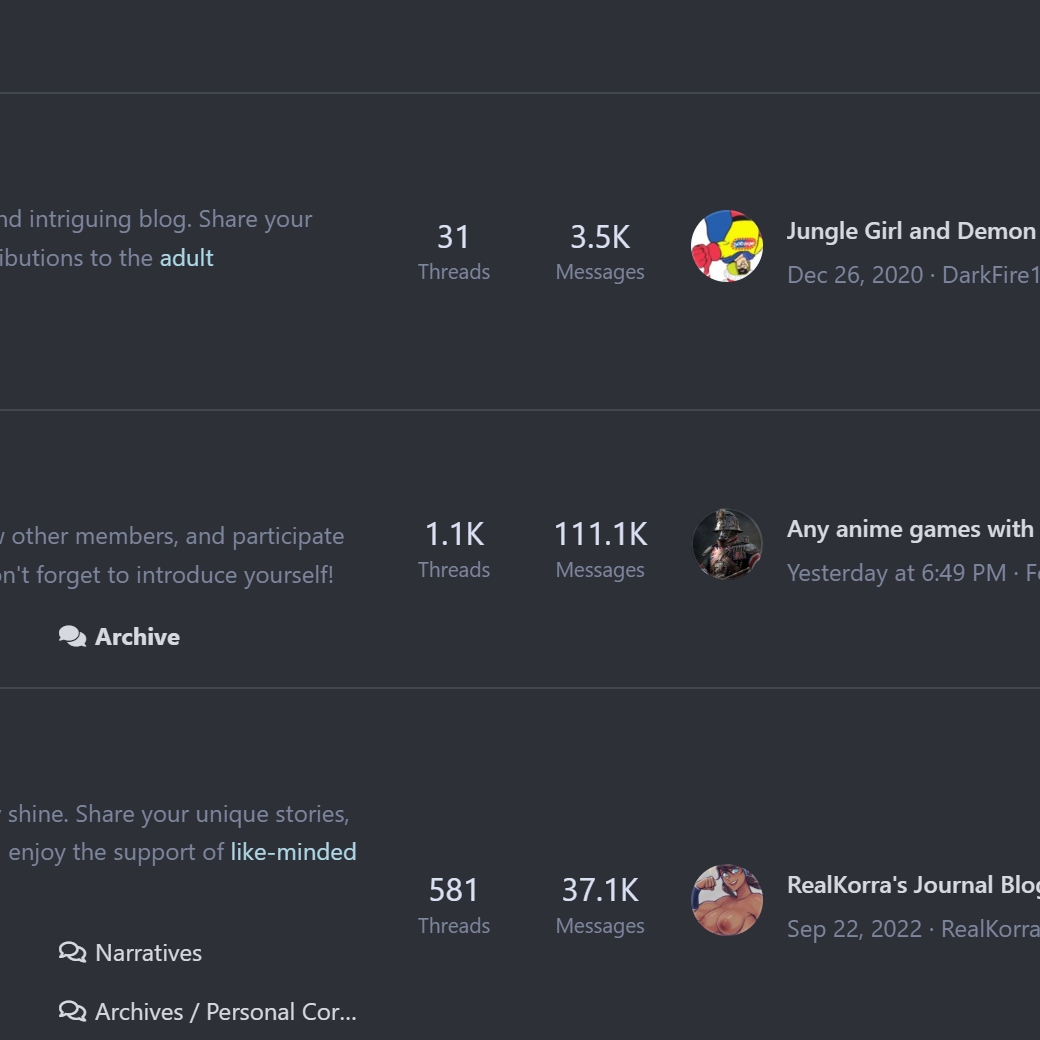Click the Sep 22, 2022 post date
The height and width of the screenshot is (1040, 1040).
pos(854,929)
